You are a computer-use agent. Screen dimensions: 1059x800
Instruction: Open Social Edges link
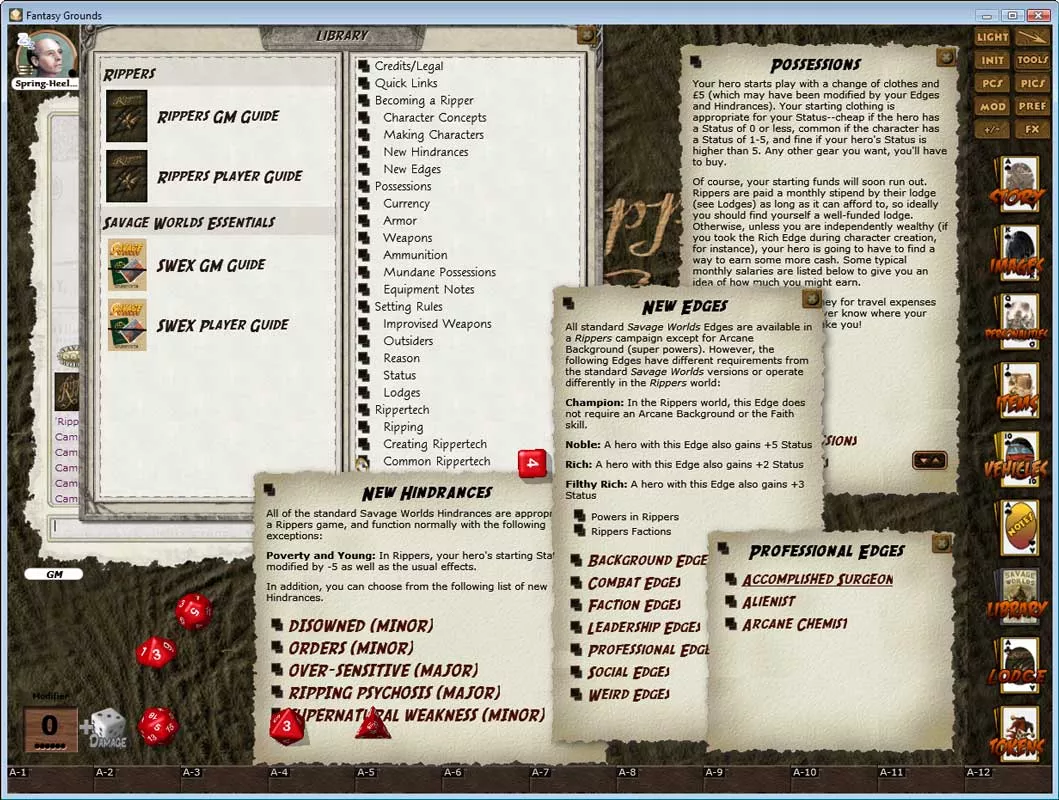click(628, 672)
